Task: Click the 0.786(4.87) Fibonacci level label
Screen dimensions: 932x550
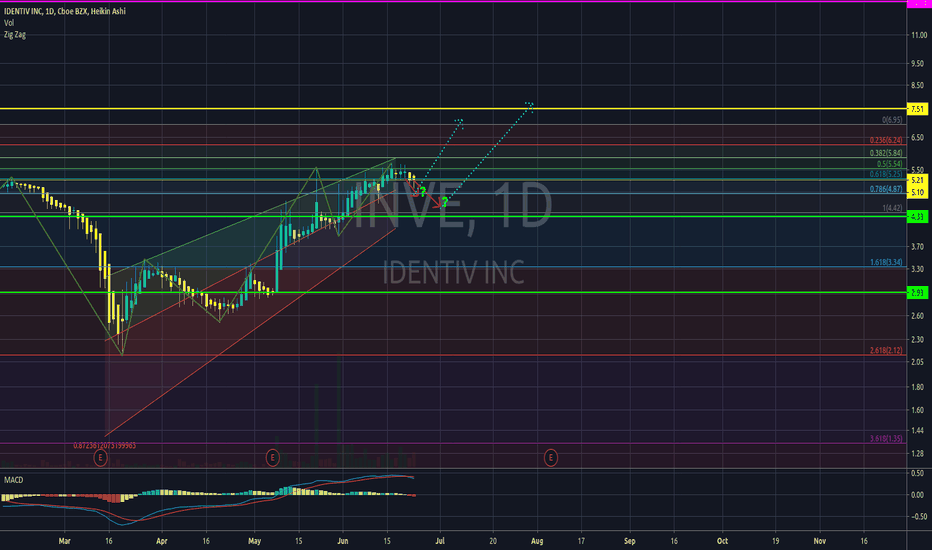Action: point(886,189)
